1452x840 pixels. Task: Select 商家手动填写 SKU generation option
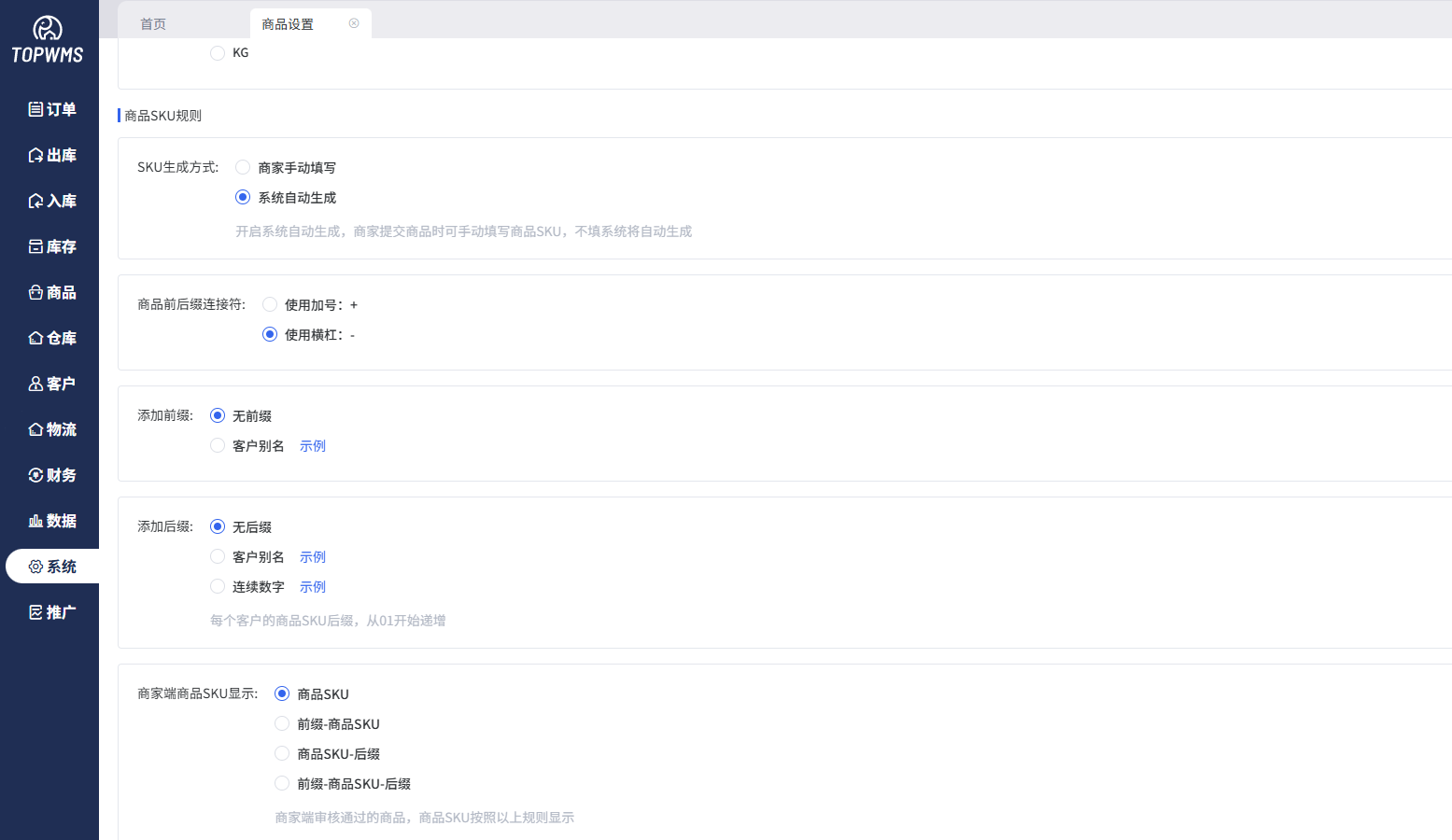pyautogui.click(x=243, y=167)
